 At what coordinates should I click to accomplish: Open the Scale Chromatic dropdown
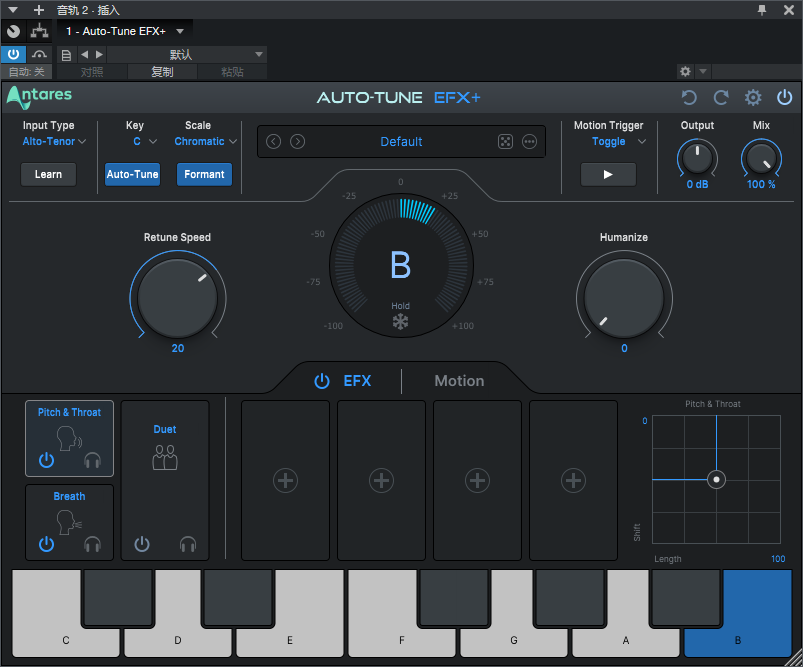[x=205, y=141]
